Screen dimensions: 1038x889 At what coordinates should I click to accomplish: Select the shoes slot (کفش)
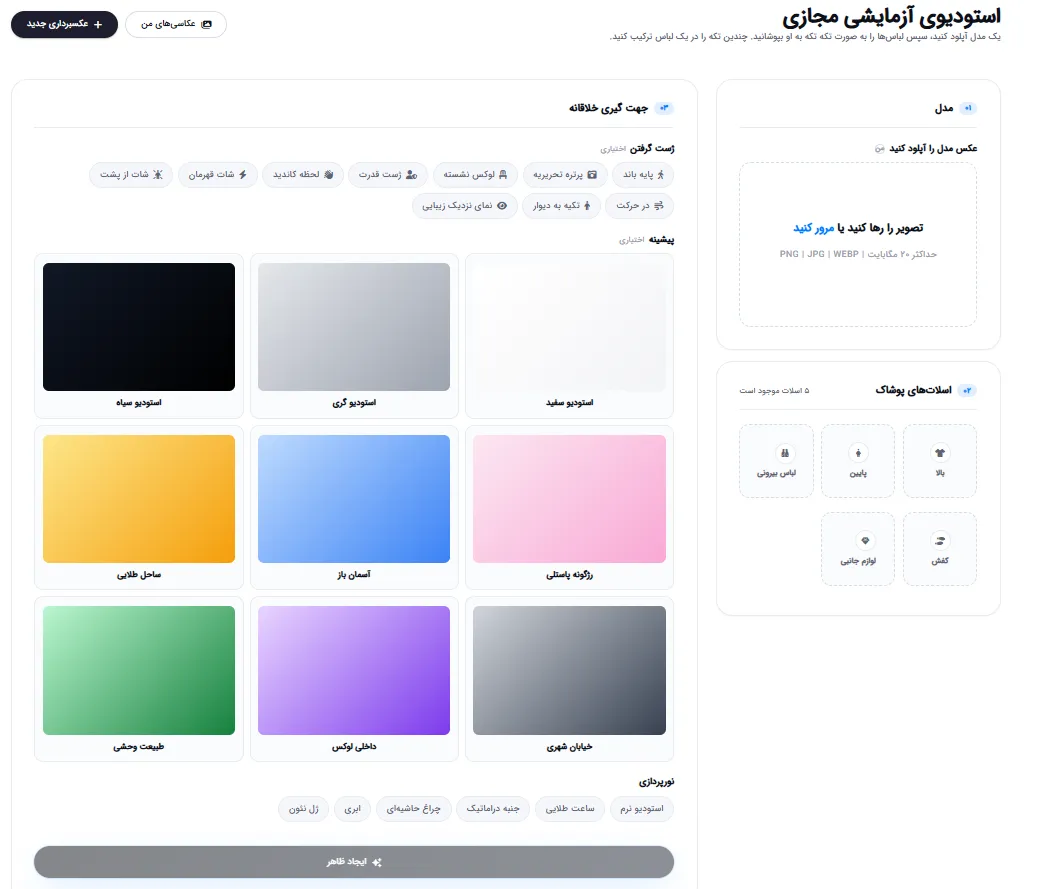click(x=939, y=549)
